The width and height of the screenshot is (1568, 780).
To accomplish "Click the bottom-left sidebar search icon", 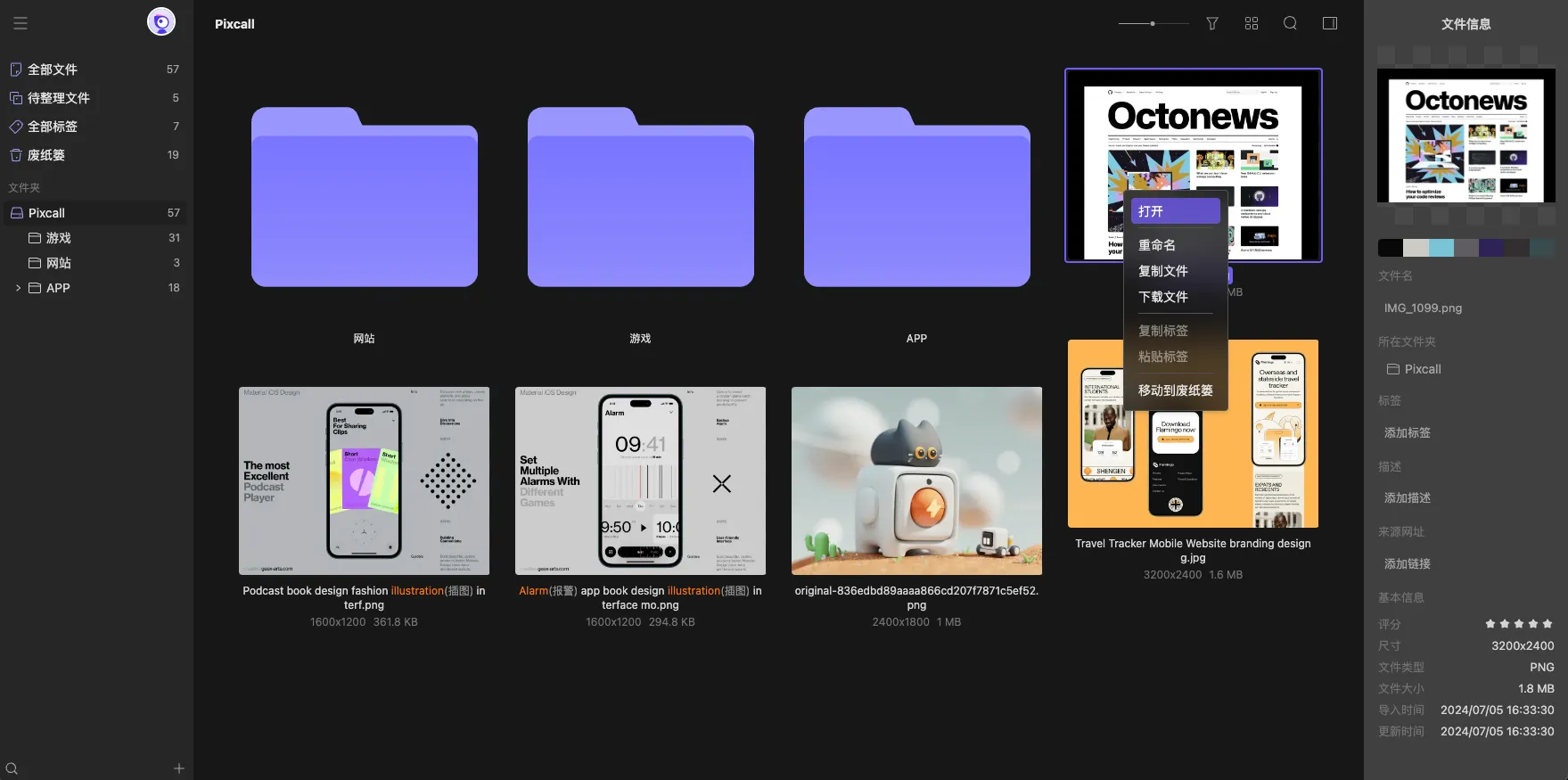I will pos(12,768).
